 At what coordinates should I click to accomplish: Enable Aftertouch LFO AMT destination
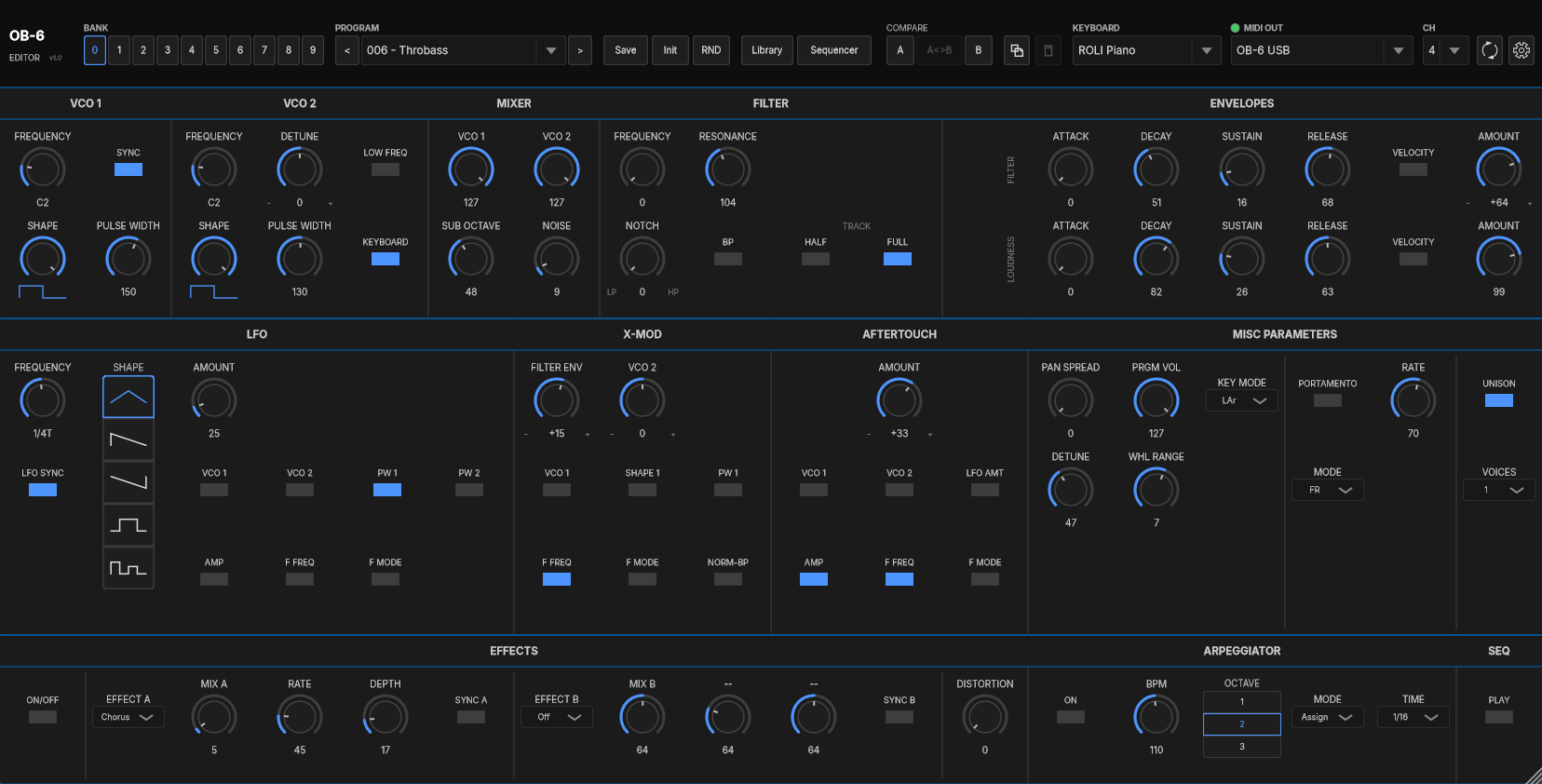(x=985, y=490)
